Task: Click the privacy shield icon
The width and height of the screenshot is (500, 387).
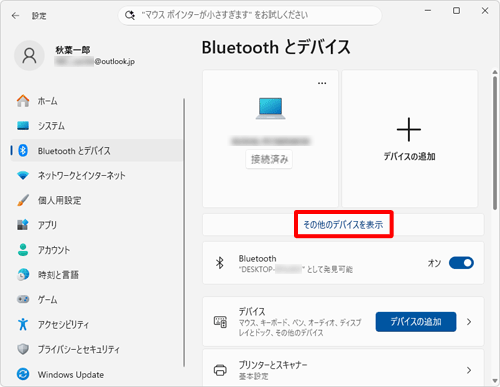Action: pyautogui.click(x=23, y=349)
